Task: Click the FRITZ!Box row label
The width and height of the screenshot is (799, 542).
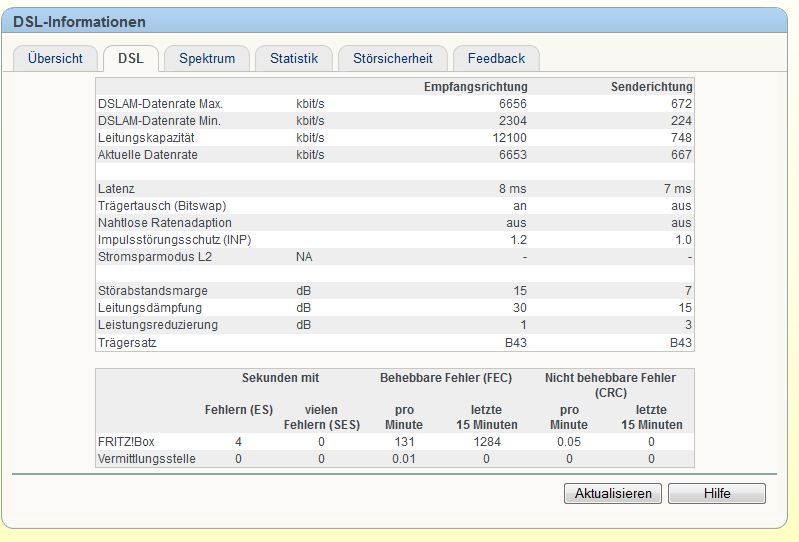Action: tap(126, 442)
